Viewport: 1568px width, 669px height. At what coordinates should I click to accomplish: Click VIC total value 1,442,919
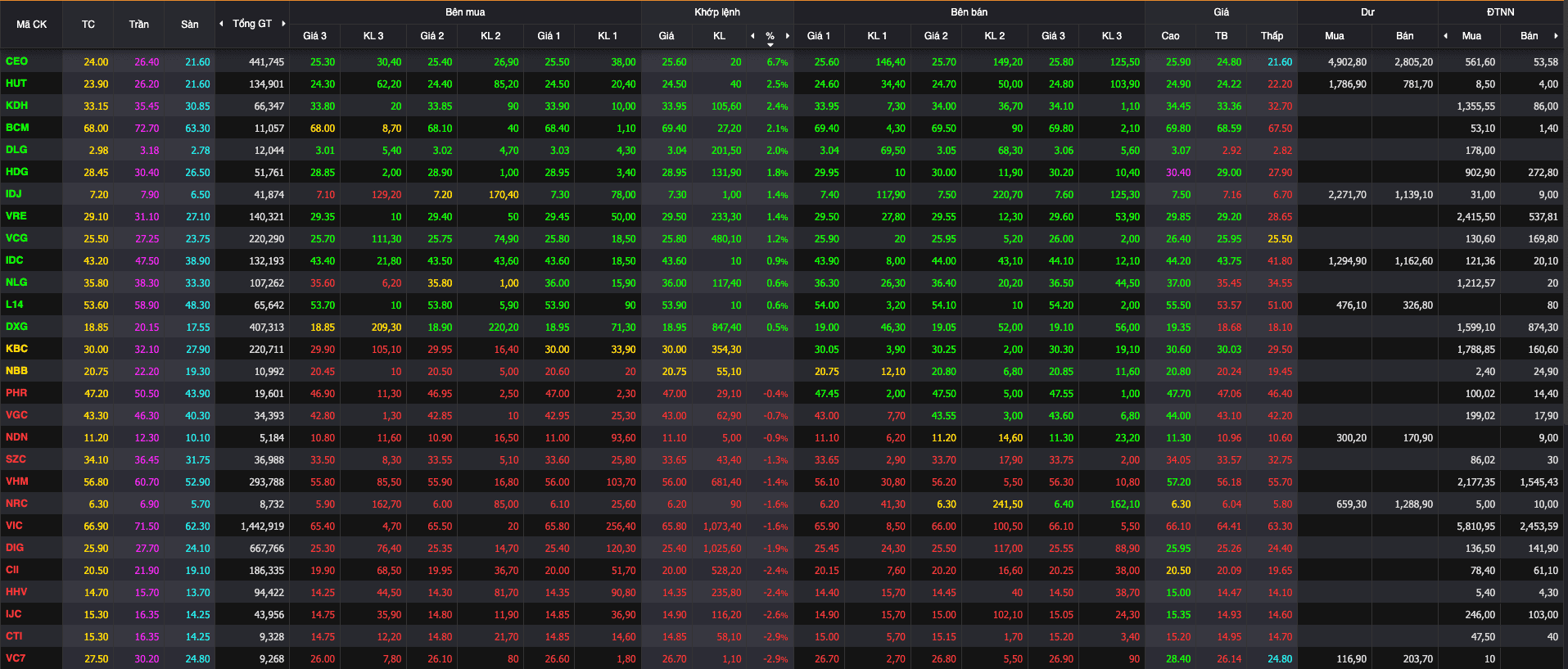coord(262,527)
